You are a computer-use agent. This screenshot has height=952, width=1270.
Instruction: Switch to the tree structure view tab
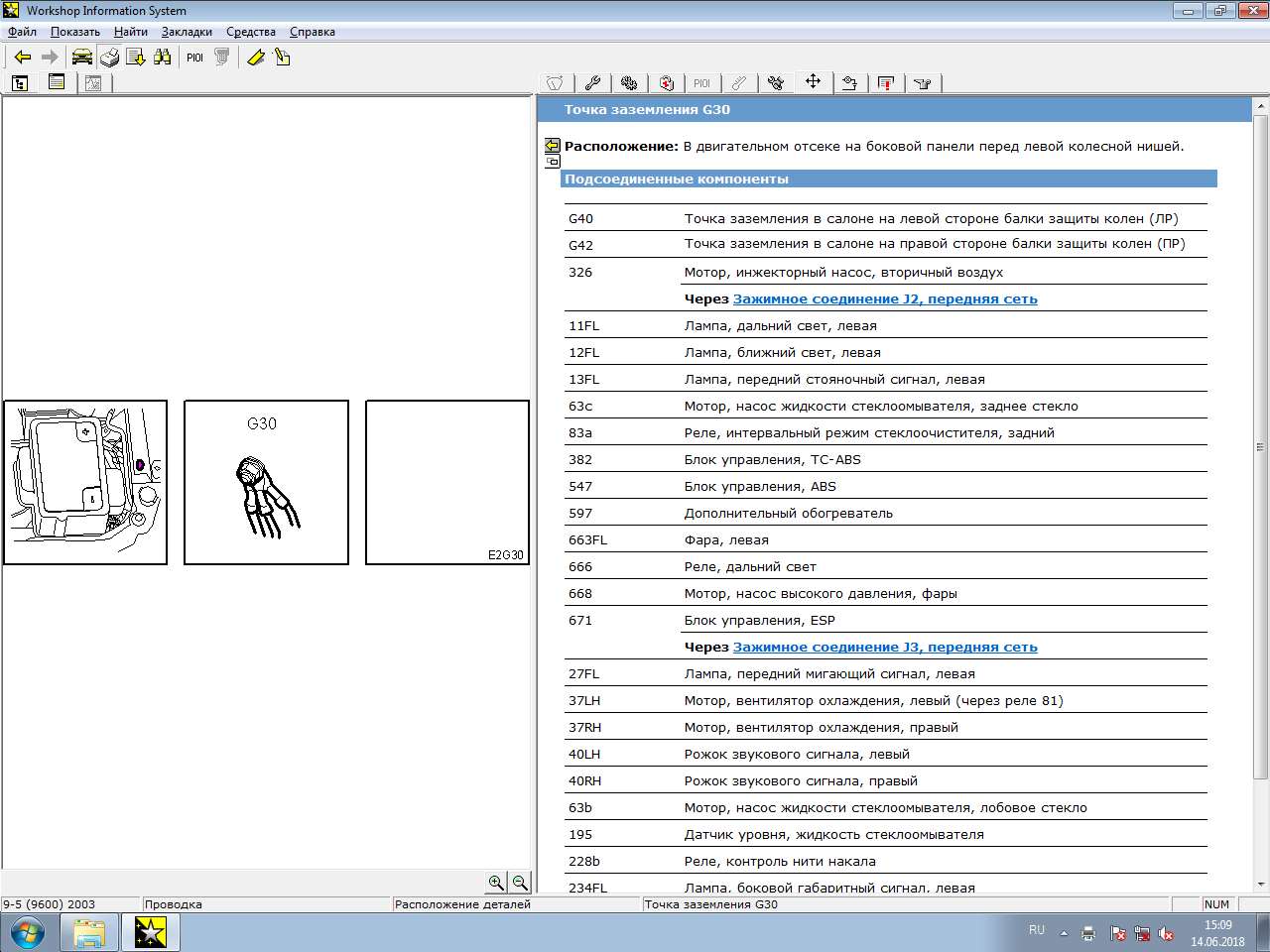[x=20, y=83]
